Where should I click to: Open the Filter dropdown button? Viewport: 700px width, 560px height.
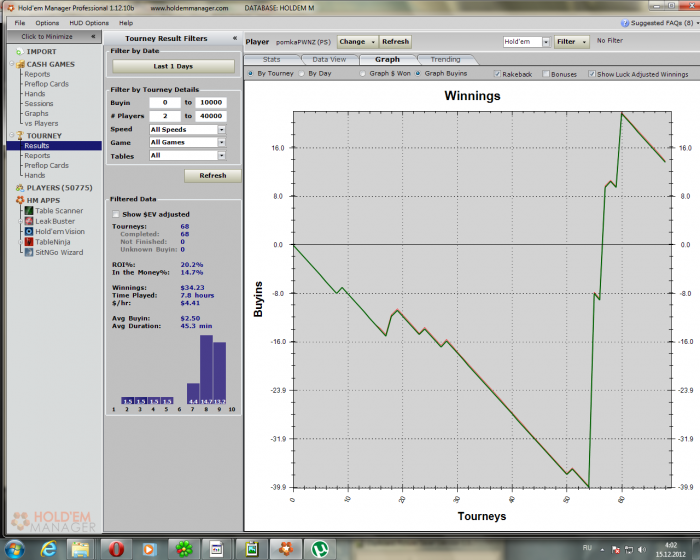(572, 42)
